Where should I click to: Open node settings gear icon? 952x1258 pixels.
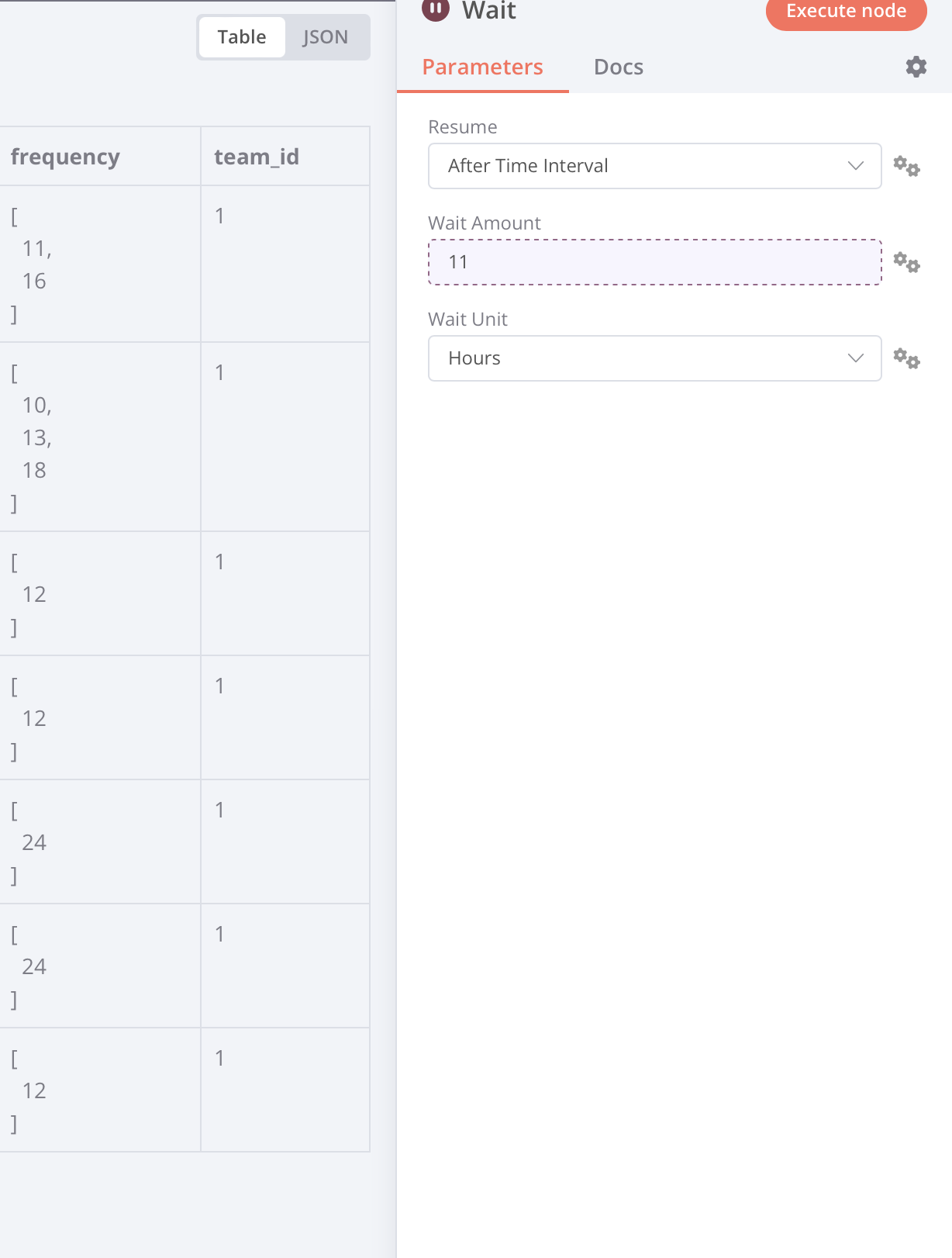pyautogui.click(x=916, y=67)
